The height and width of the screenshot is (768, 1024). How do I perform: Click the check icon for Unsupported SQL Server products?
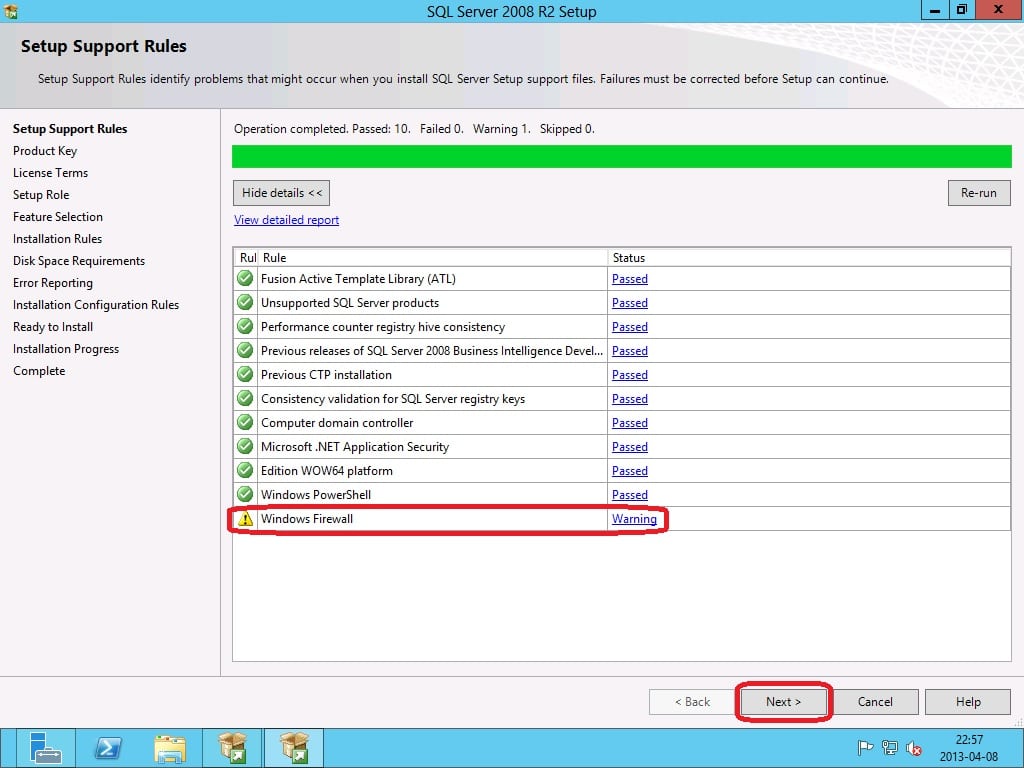[x=245, y=302]
